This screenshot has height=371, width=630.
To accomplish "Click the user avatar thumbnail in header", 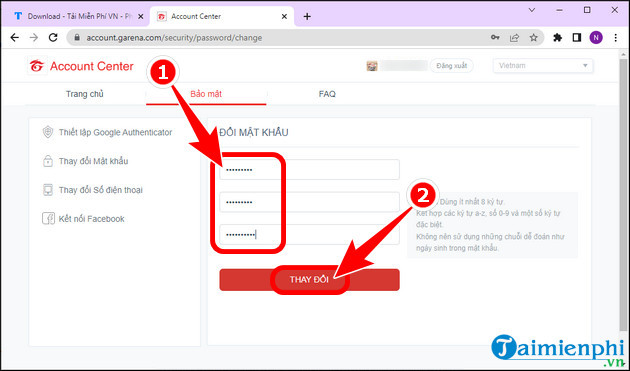I will coord(372,66).
